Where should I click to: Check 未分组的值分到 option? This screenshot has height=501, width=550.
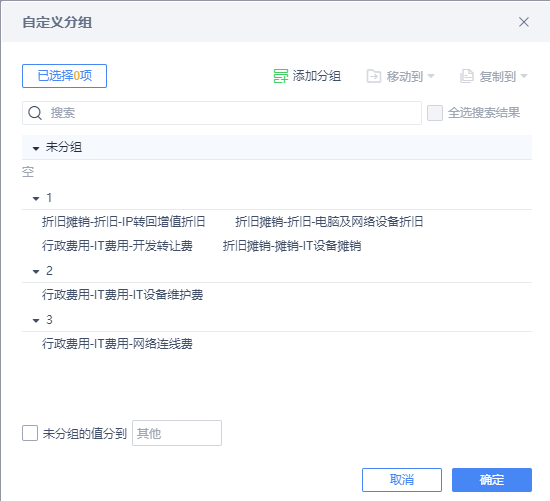30,433
